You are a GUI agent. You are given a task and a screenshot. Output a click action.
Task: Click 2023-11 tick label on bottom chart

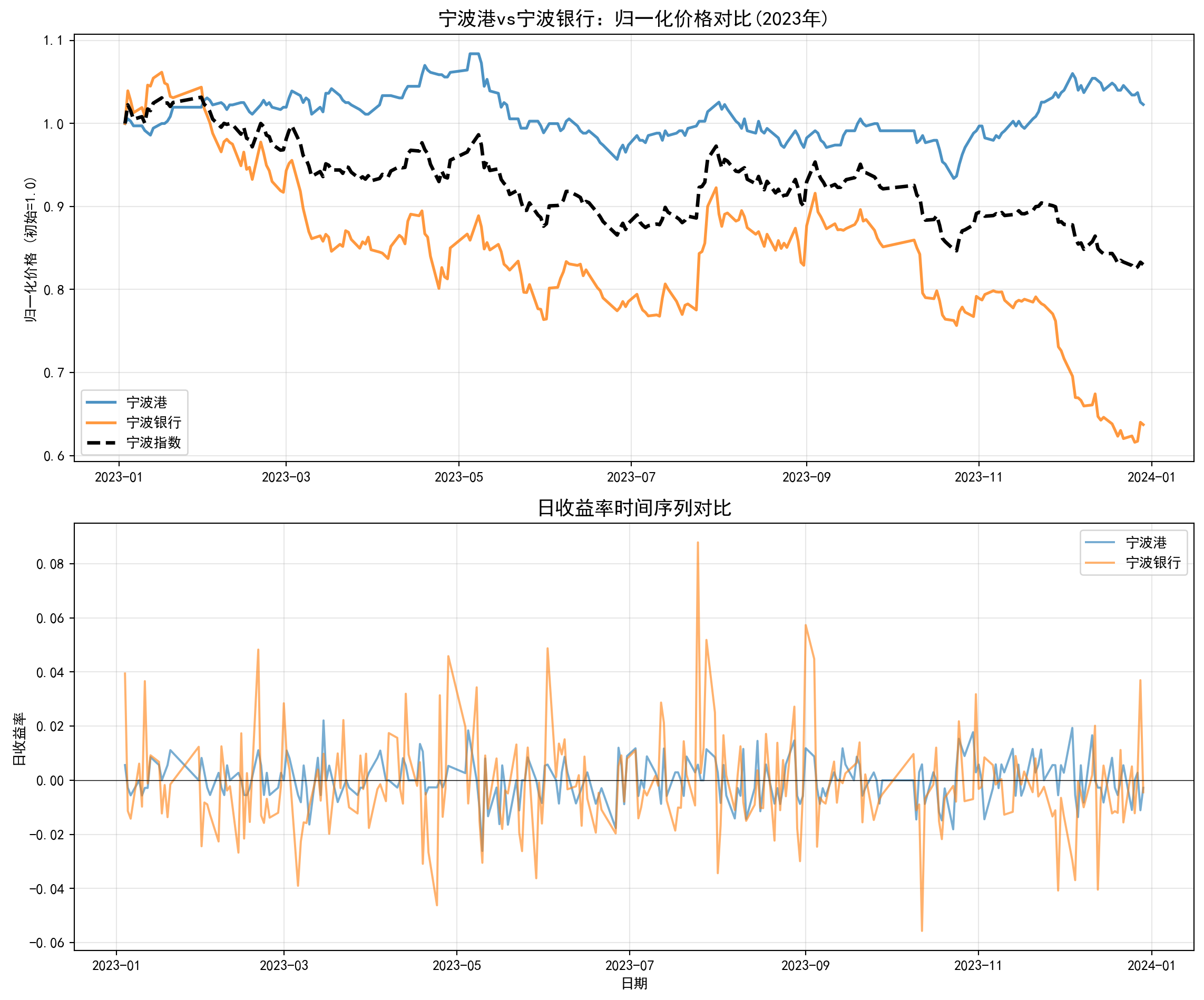point(978,966)
